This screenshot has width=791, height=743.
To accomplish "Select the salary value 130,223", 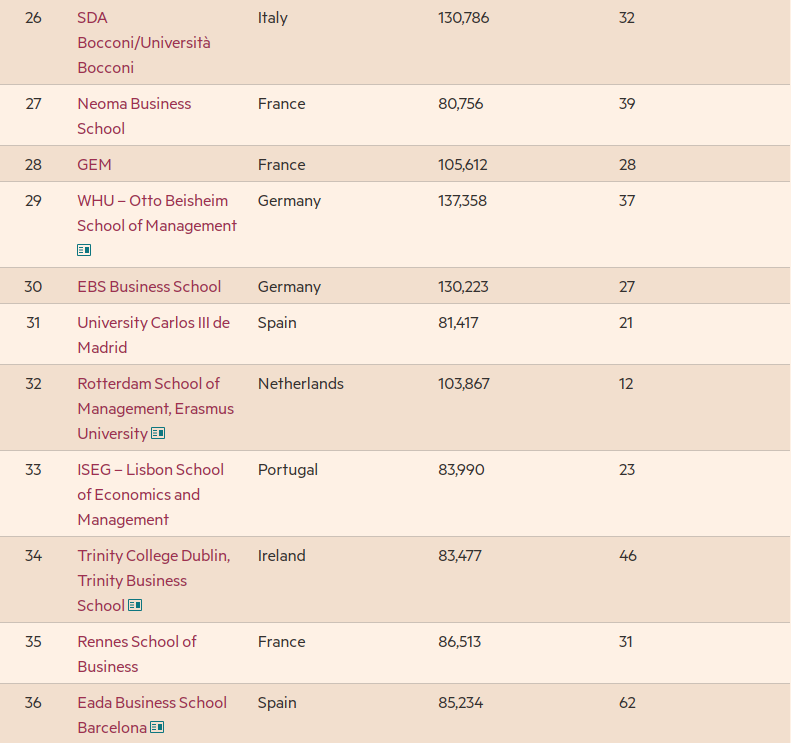I will [x=463, y=287].
